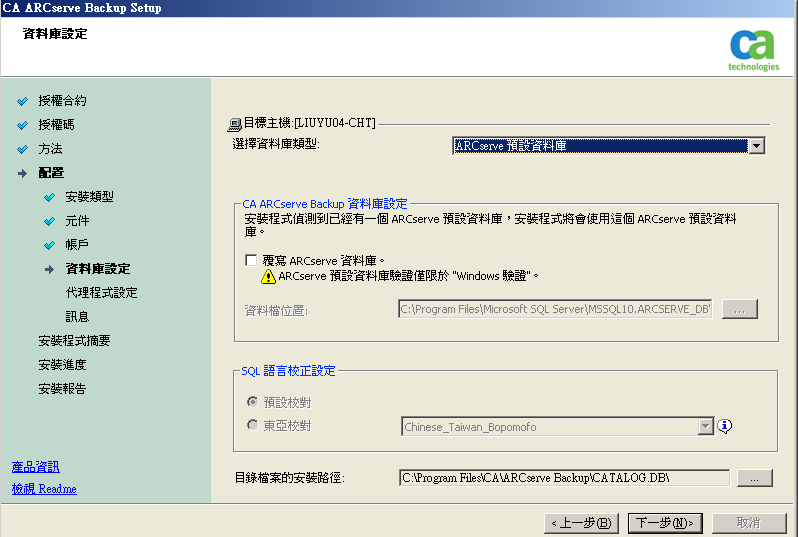Go to the 授權碼 step
Viewport: 798px width, 537px height.
click(x=56, y=125)
